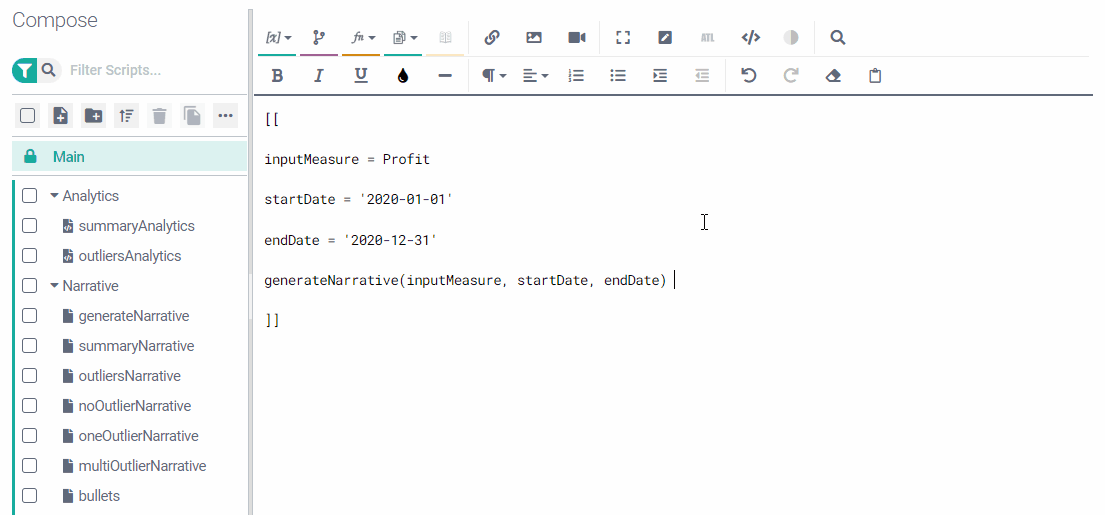Insert a hyperlink via the link icon
The width and height of the screenshot is (1105, 515).
coord(492,38)
